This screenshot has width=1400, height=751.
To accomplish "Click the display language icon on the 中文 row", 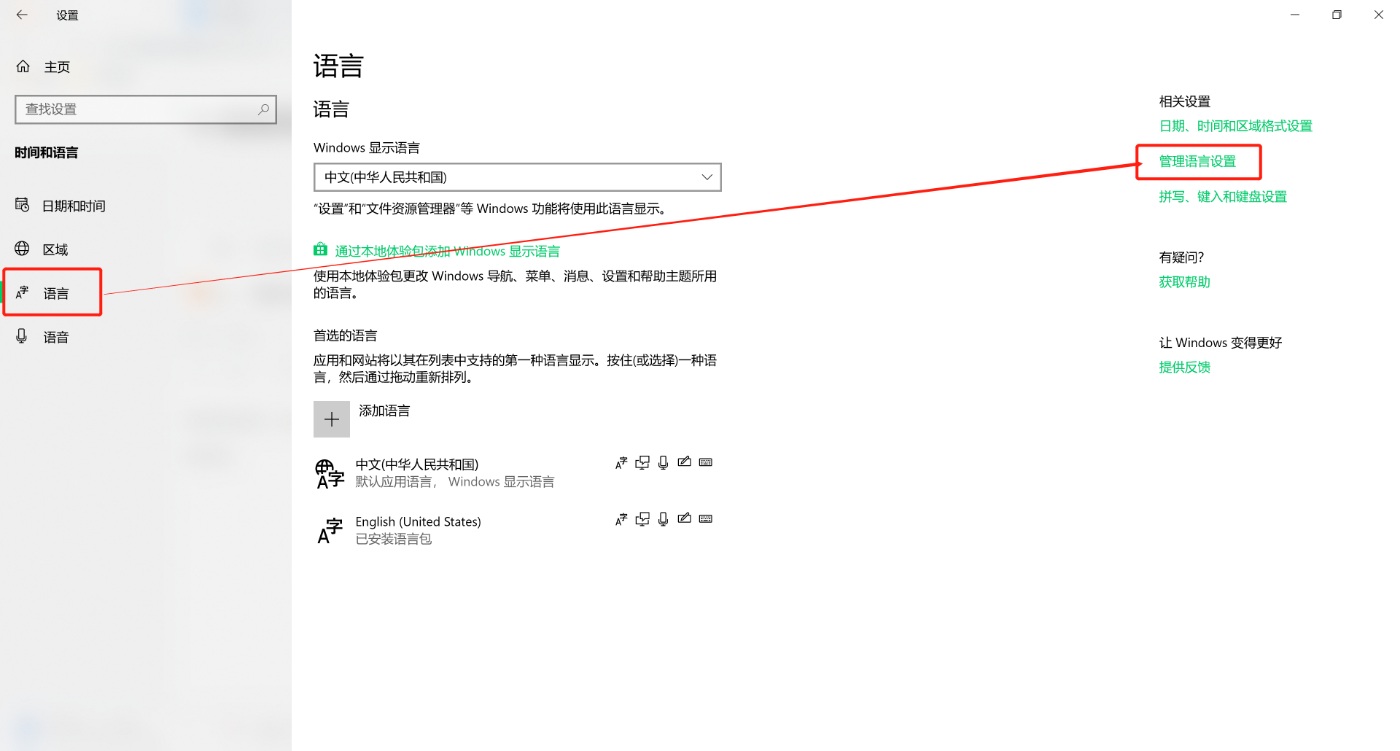I will point(621,463).
